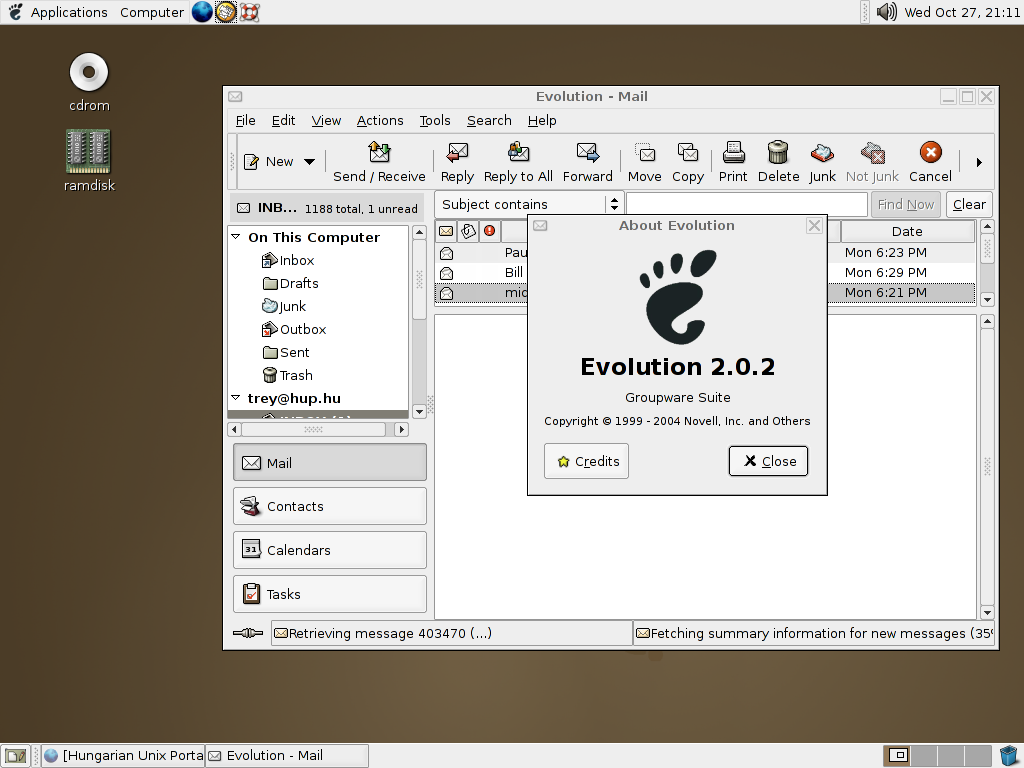Viewport: 1024px width, 768px height.
Task: Open the Search menu
Action: tap(489, 121)
